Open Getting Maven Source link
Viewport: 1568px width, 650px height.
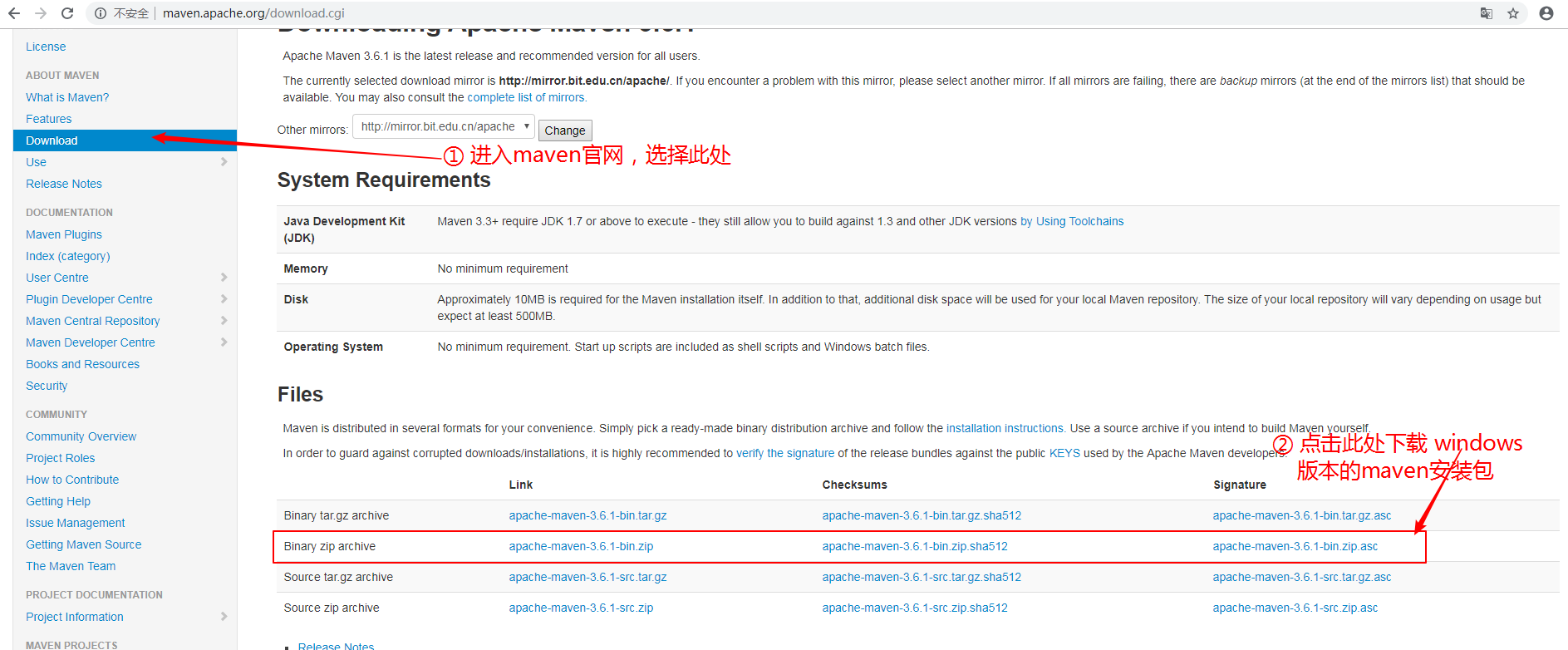click(x=83, y=544)
